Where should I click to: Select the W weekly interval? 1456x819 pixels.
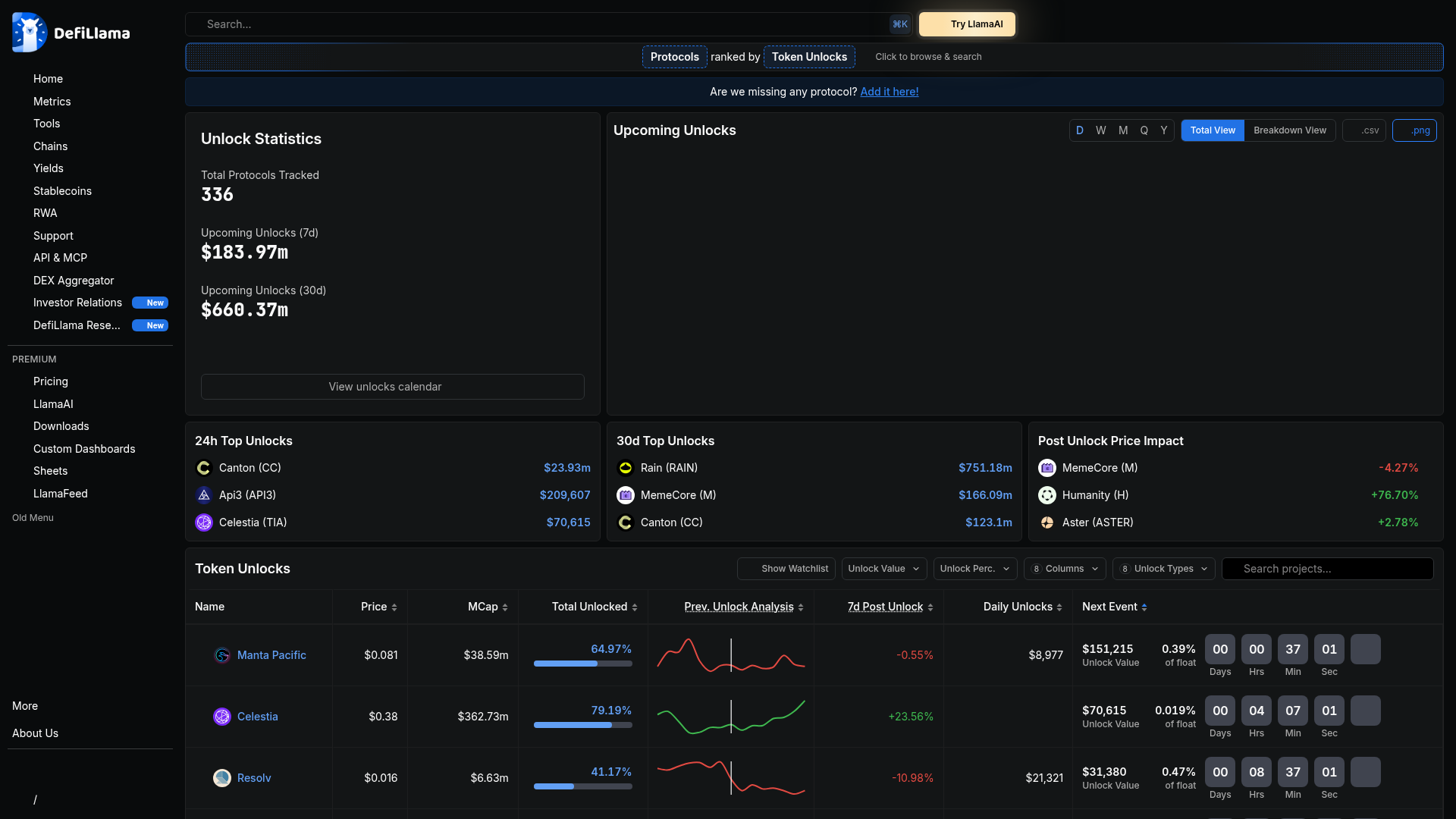tap(1101, 130)
